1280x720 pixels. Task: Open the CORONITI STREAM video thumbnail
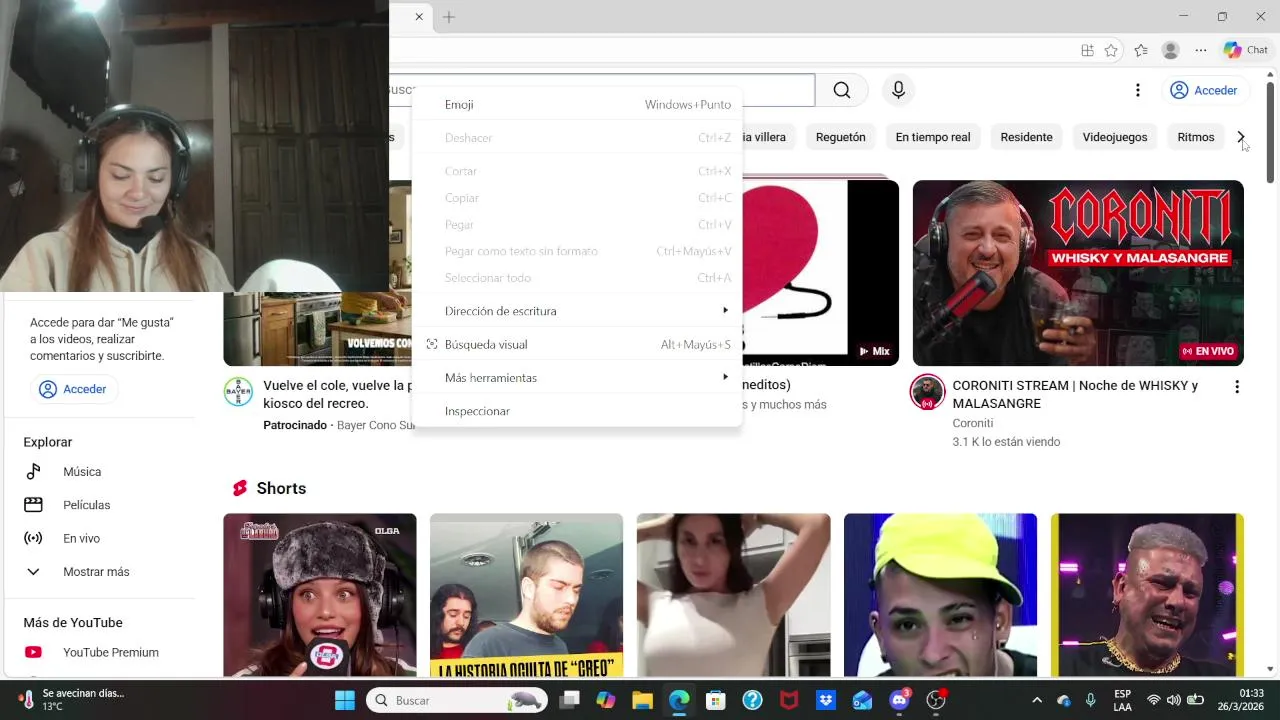point(1078,273)
